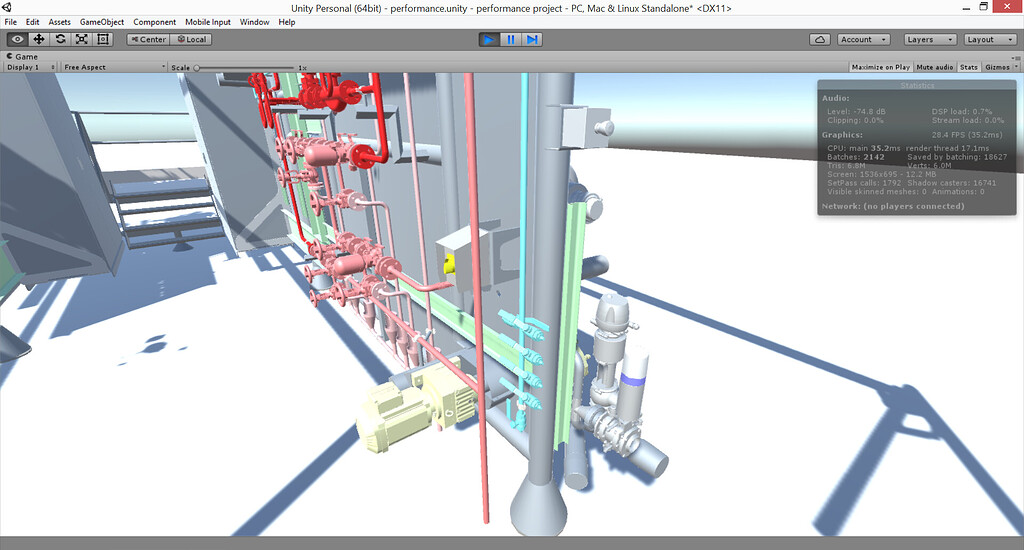Open the Component menu
The image size is (1024, 550).
click(154, 22)
